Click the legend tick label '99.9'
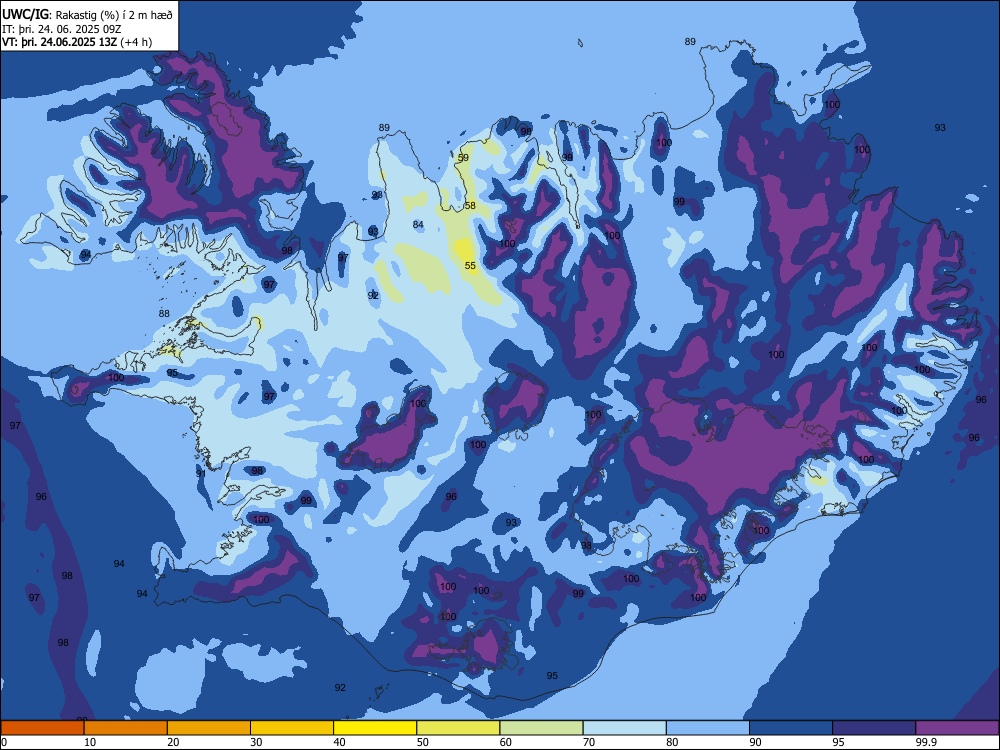The height and width of the screenshot is (750, 1000). tap(925, 742)
